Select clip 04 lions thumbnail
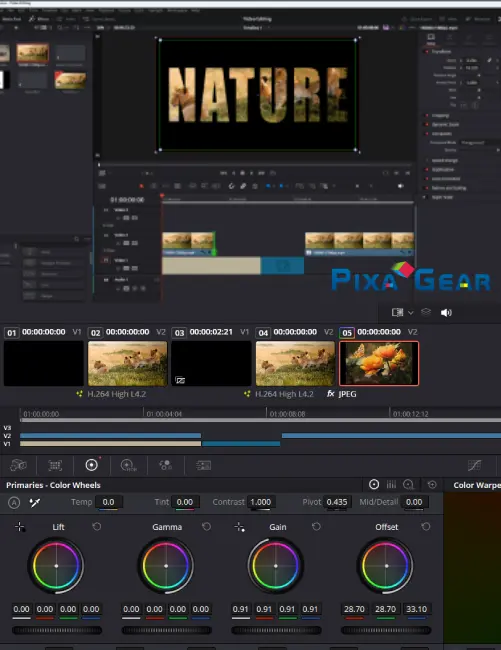The image size is (501, 650). 295,363
